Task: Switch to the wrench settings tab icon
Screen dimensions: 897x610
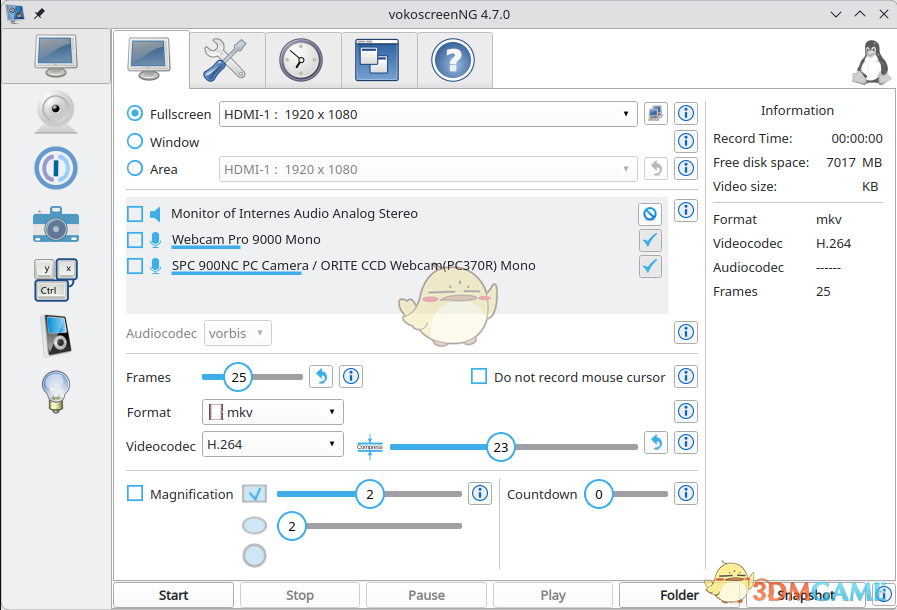Action: tap(226, 60)
